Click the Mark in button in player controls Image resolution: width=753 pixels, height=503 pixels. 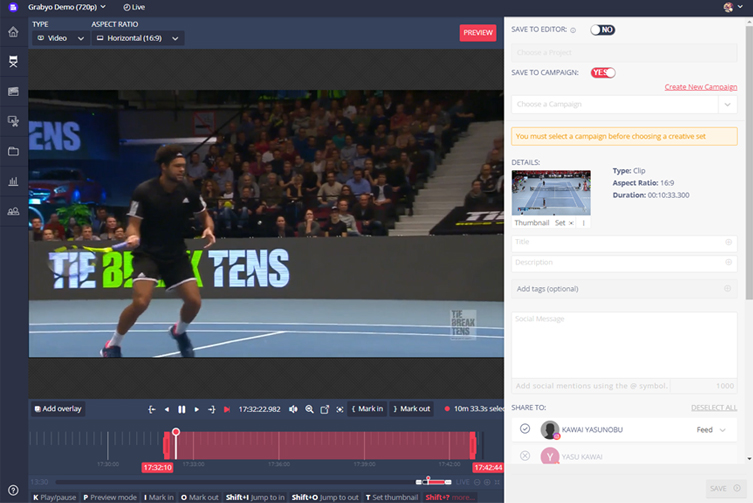(367, 409)
